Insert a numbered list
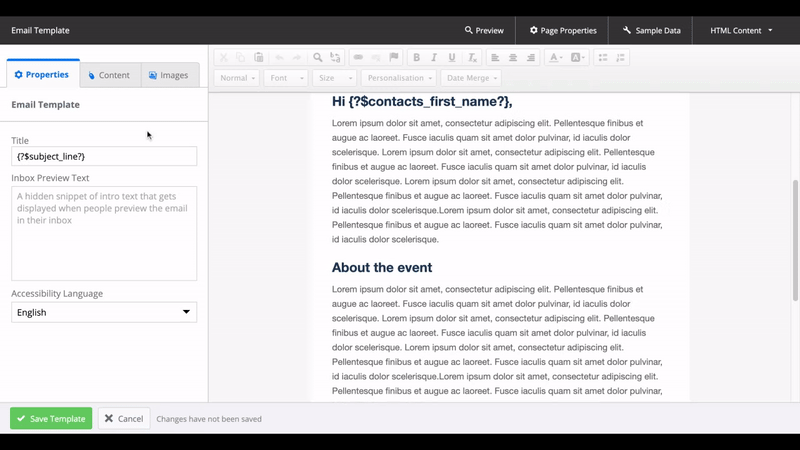Viewport: 800px width, 450px height. [620, 57]
